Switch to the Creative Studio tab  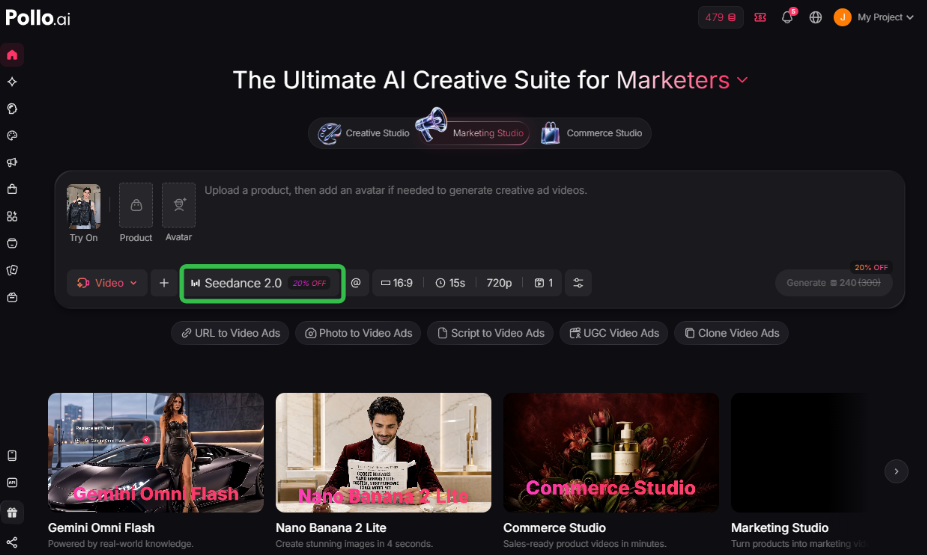[x=364, y=133]
